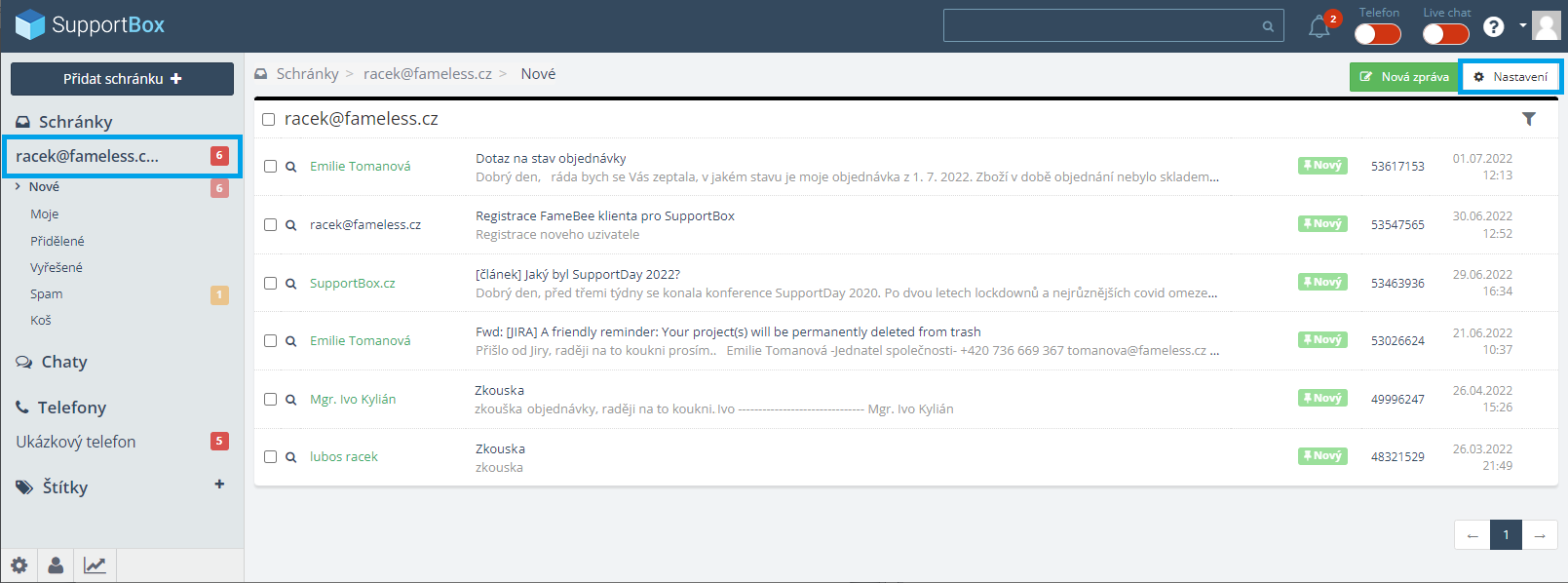Add a new label with the plus icon
The height and width of the screenshot is (583, 1568).
tap(219, 484)
